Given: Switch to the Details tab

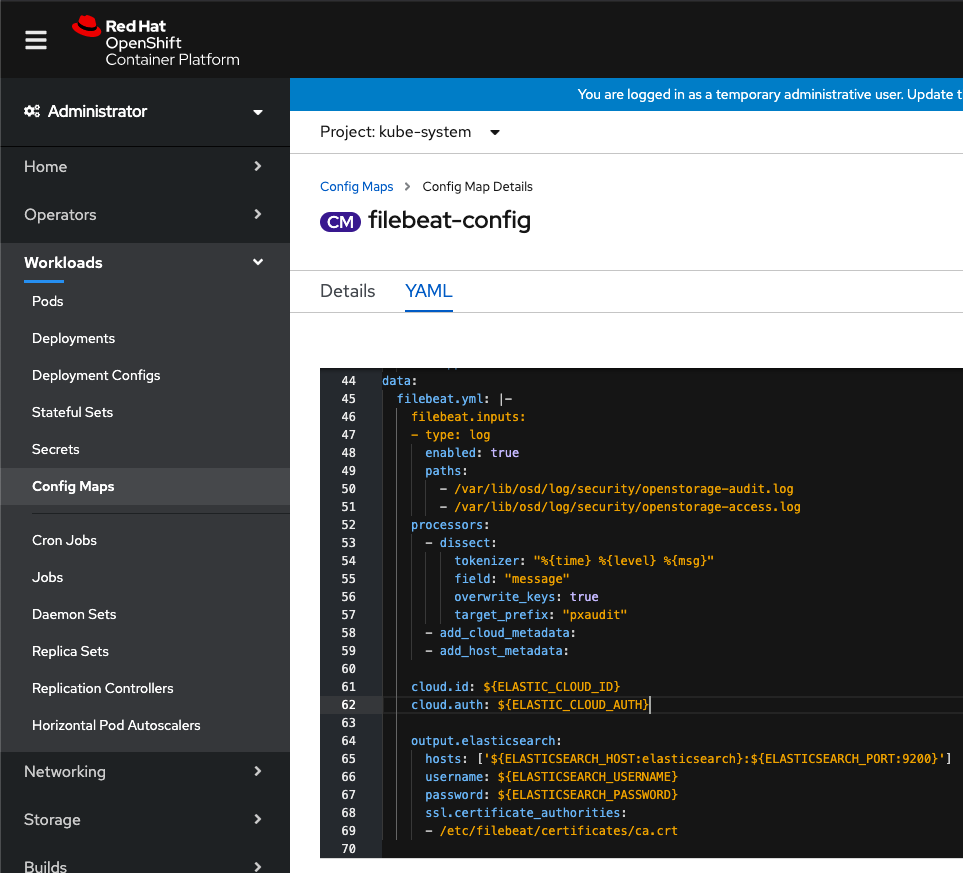Looking at the screenshot, I should (348, 291).
